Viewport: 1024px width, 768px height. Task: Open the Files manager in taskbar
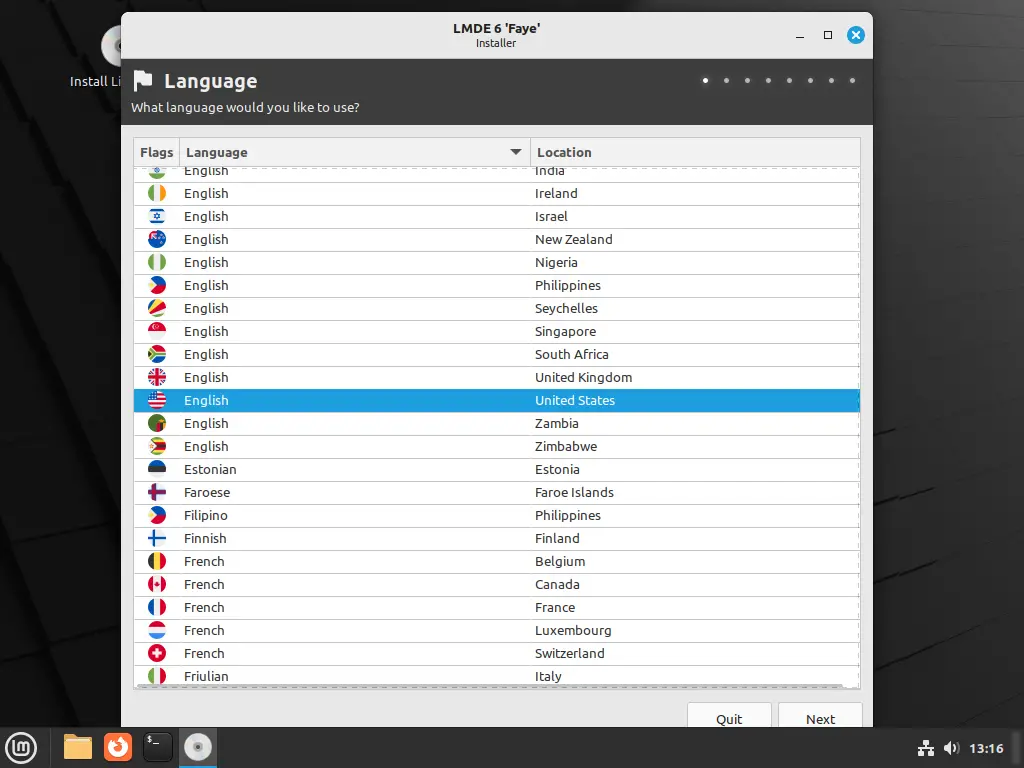[x=78, y=747]
